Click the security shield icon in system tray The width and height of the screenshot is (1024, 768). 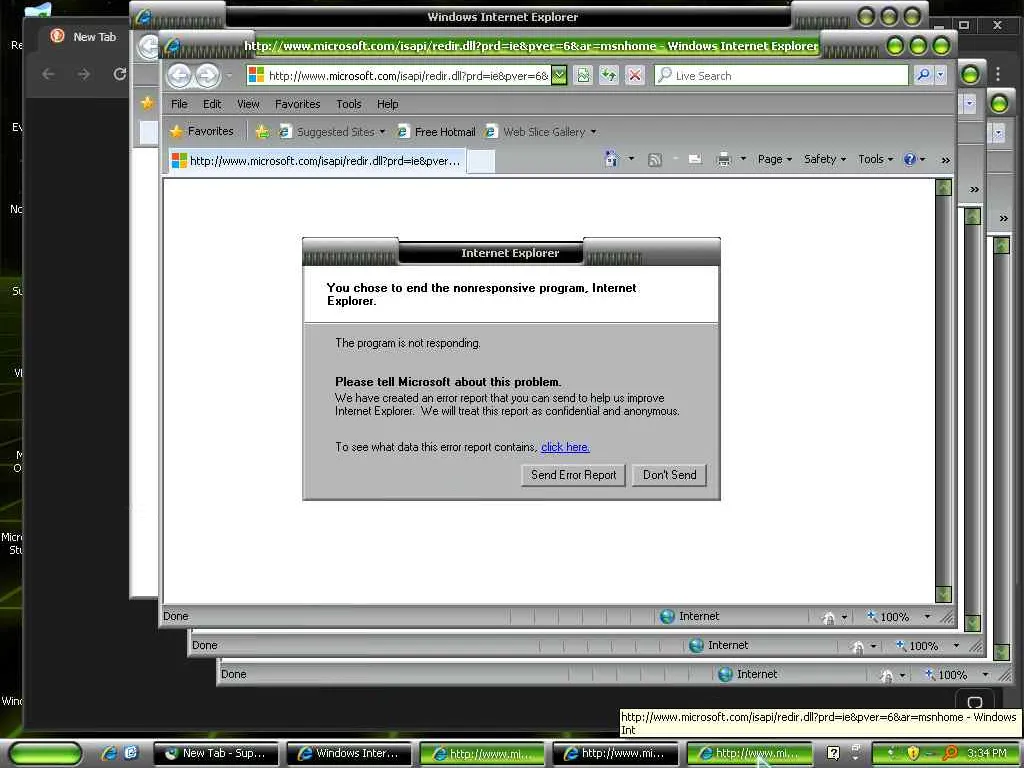point(913,753)
